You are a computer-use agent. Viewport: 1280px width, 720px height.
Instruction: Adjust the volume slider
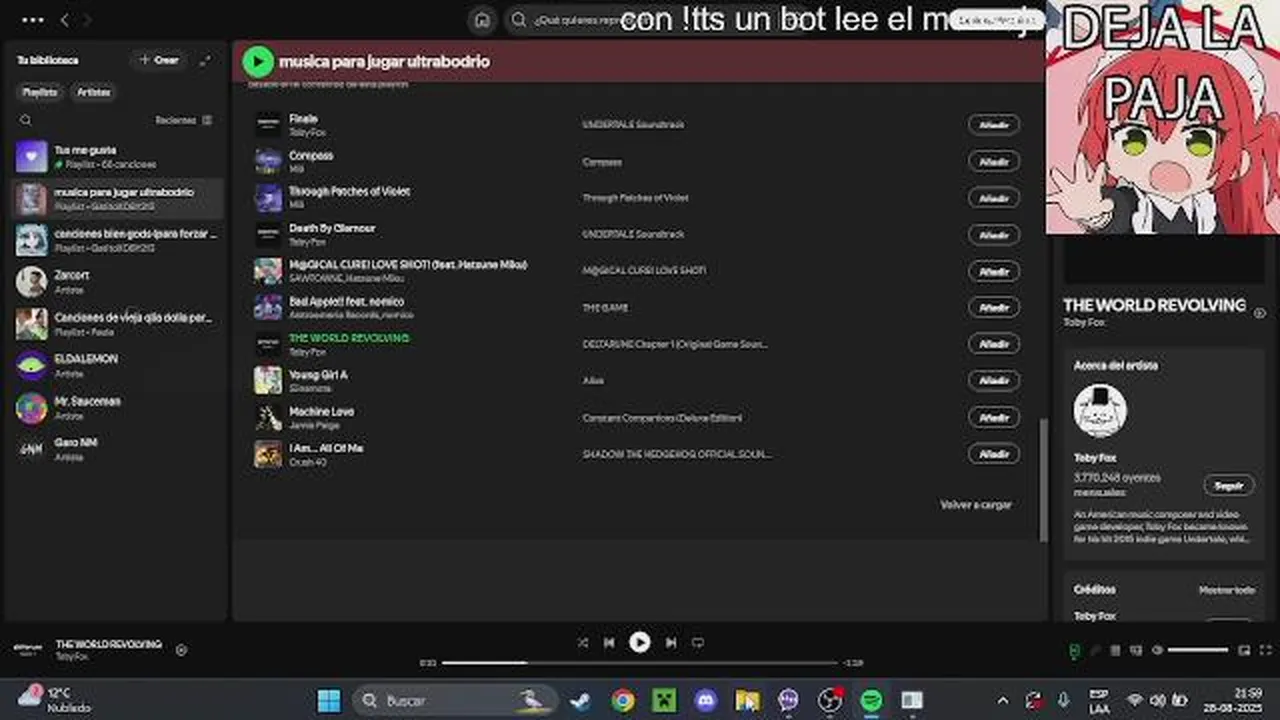[1198, 650]
